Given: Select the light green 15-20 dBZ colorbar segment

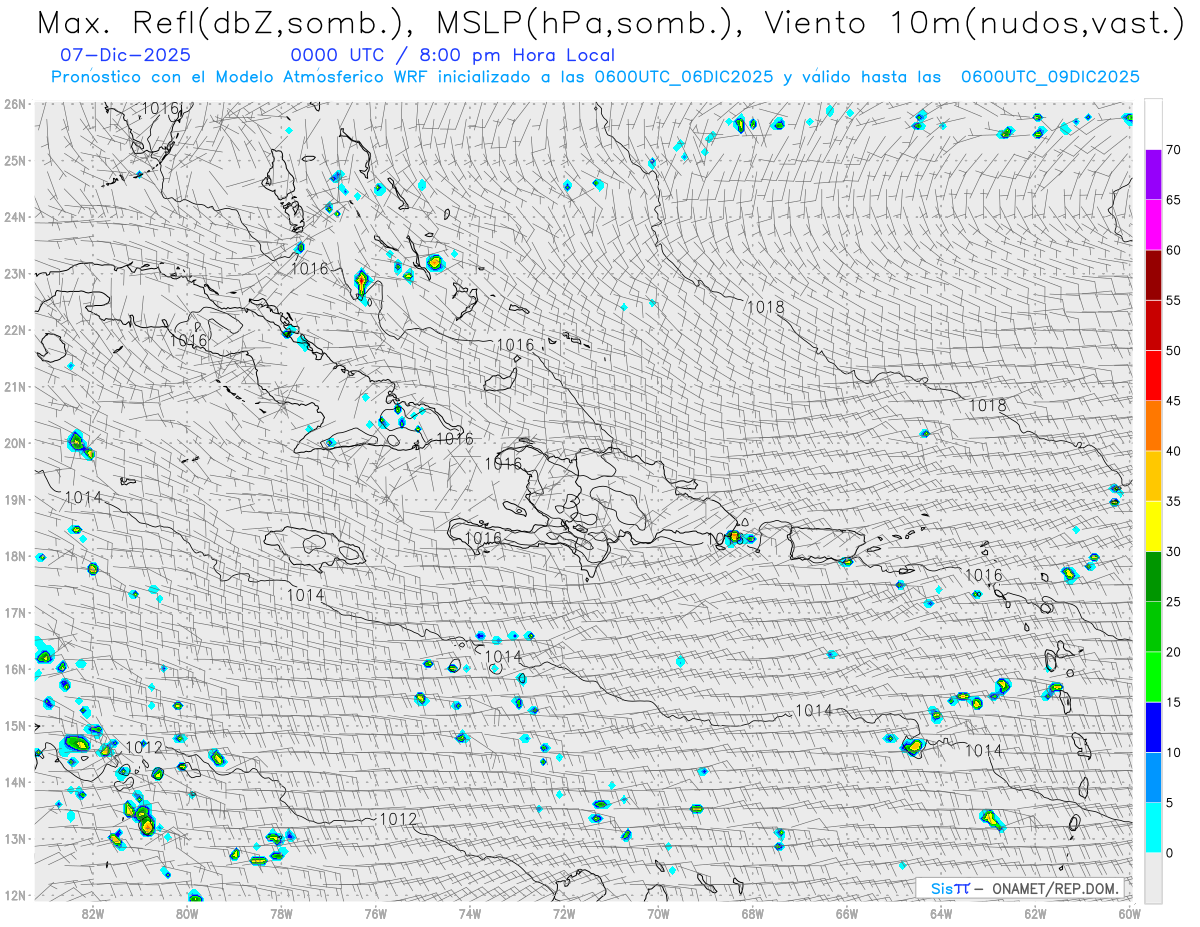Looking at the screenshot, I should point(1154,677).
